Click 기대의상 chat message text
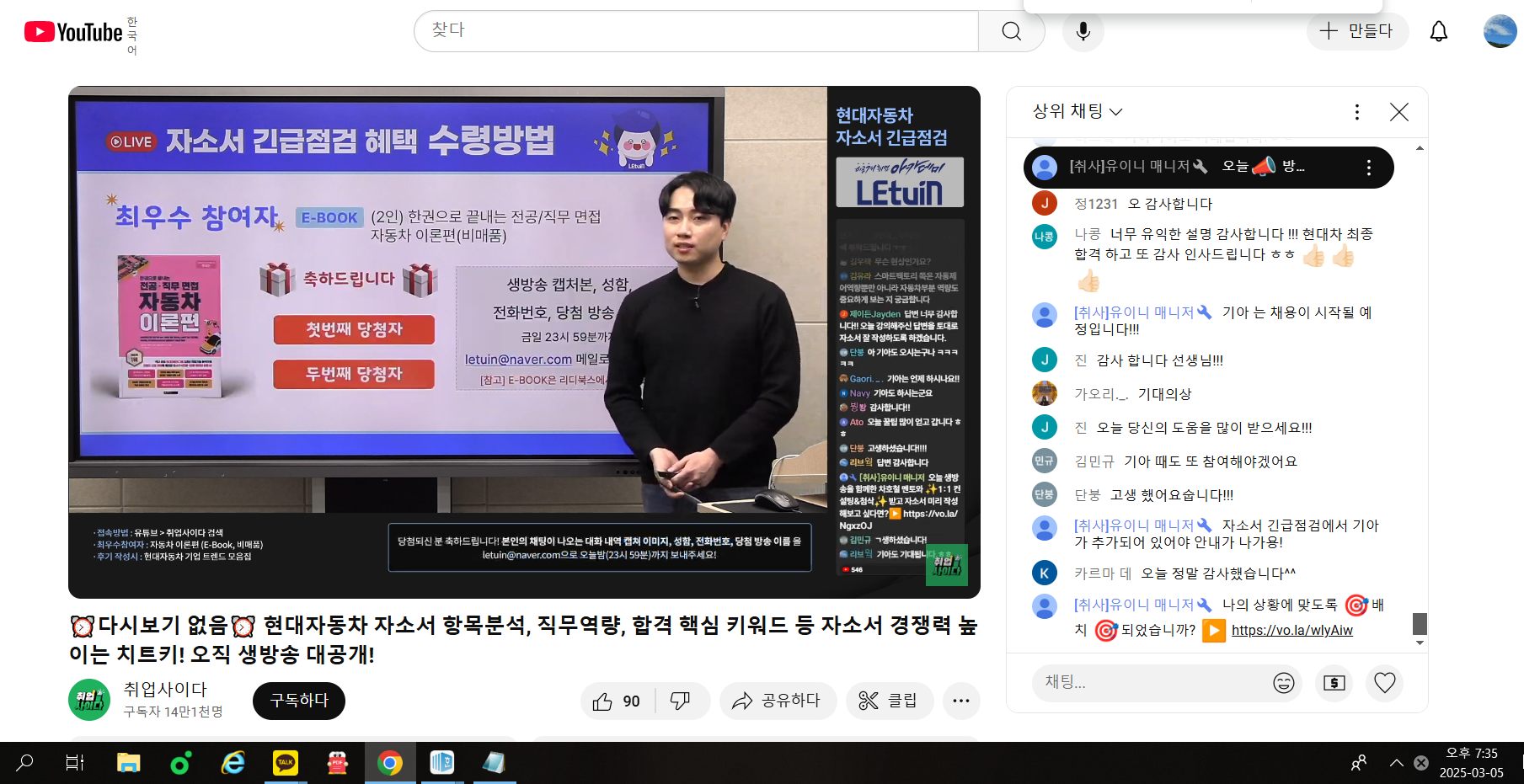The height and width of the screenshot is (784, 1524). (1165, 394)
